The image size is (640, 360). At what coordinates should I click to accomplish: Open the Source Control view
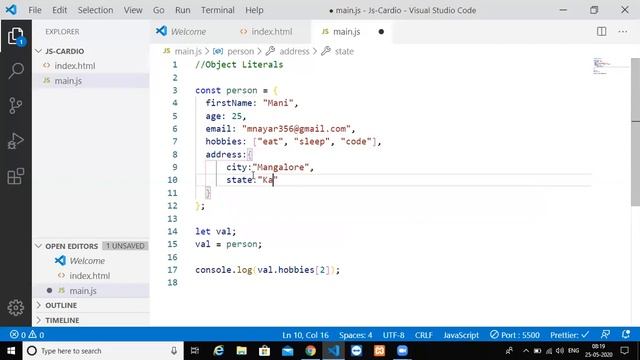[16, 105]
